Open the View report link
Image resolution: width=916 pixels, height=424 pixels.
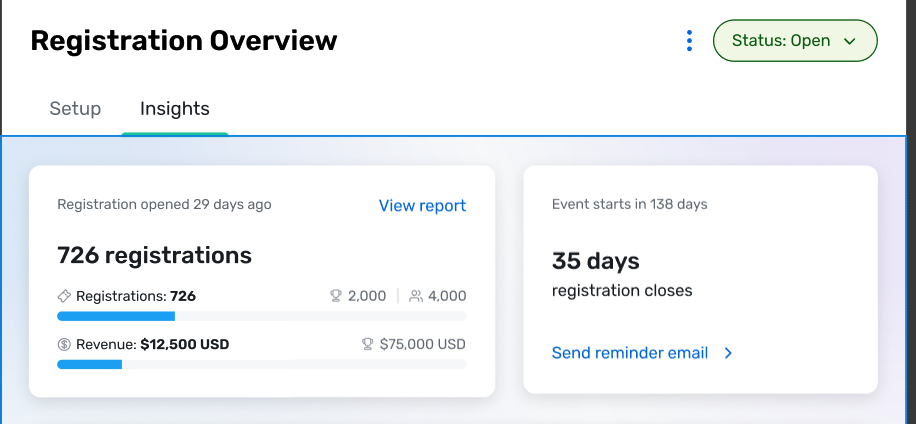pyautogui.click(x=422, y=206)
